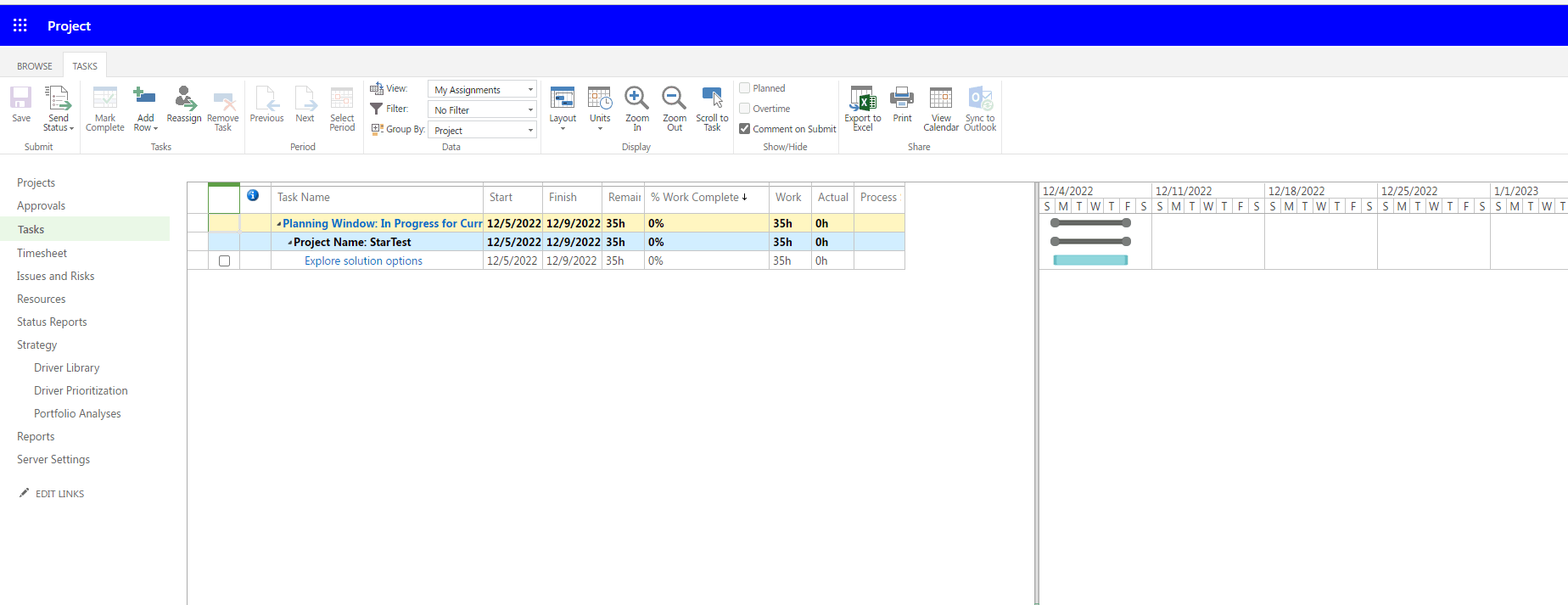
Task: Open the app launcher waffle icon
Action: 20,25
